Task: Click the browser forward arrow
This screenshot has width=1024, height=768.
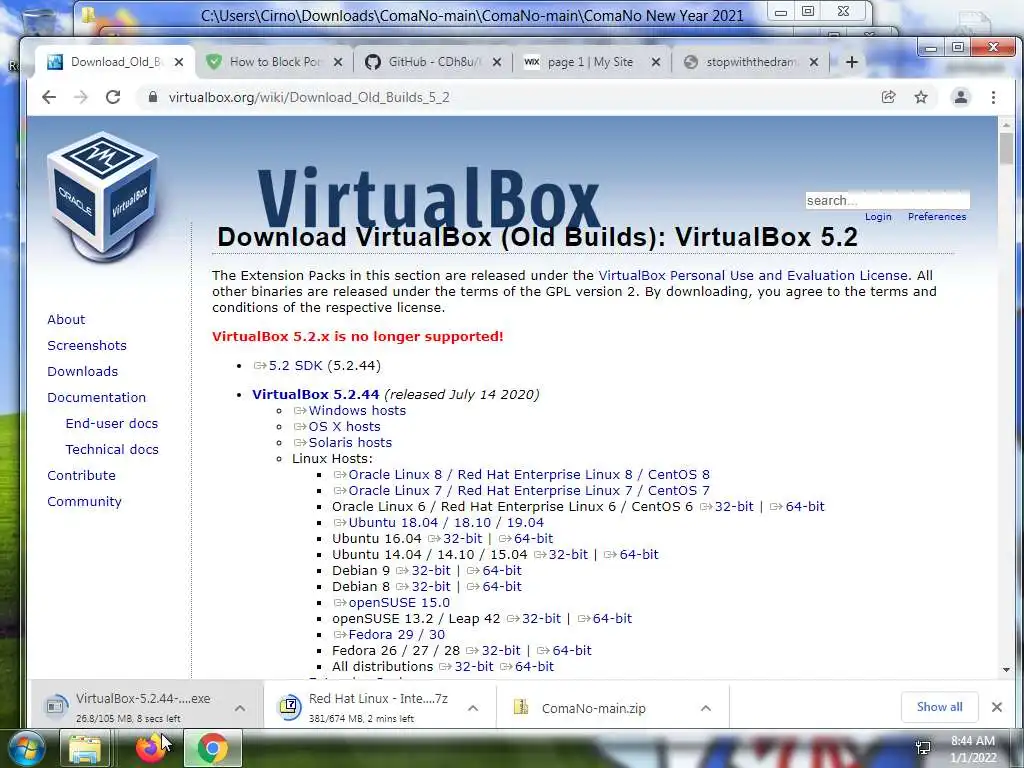Action: pos(81,97)
